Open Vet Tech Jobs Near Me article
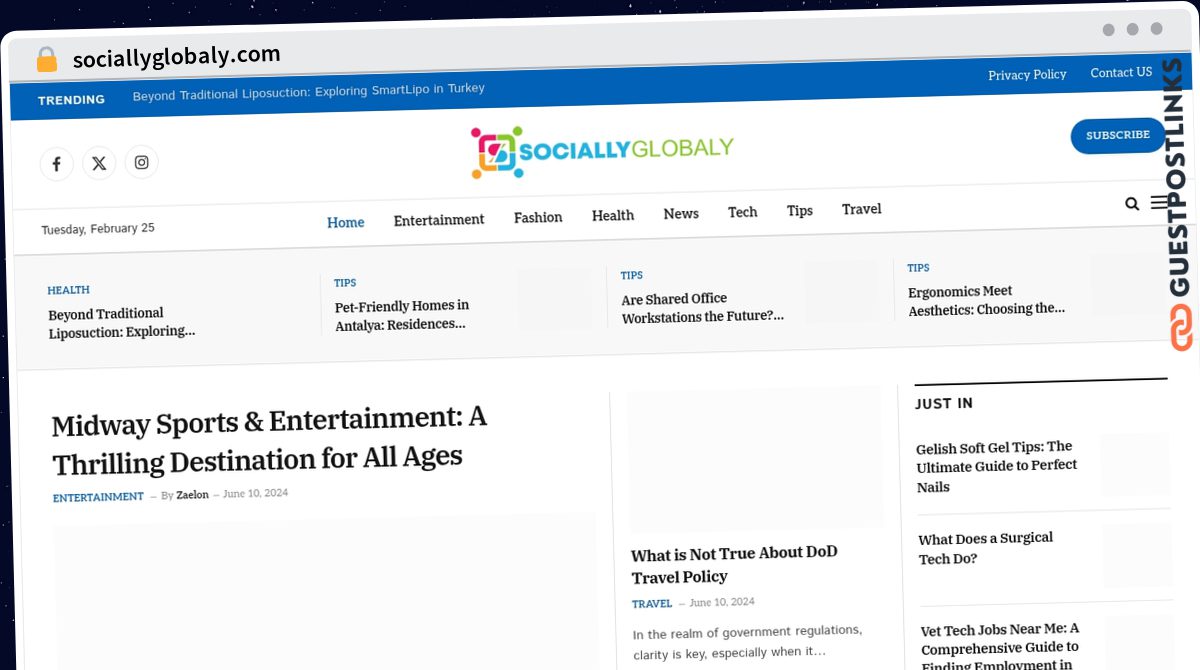Image resolution: width=1200 pixels, height=670 pixels. (x=1001, y=646)
